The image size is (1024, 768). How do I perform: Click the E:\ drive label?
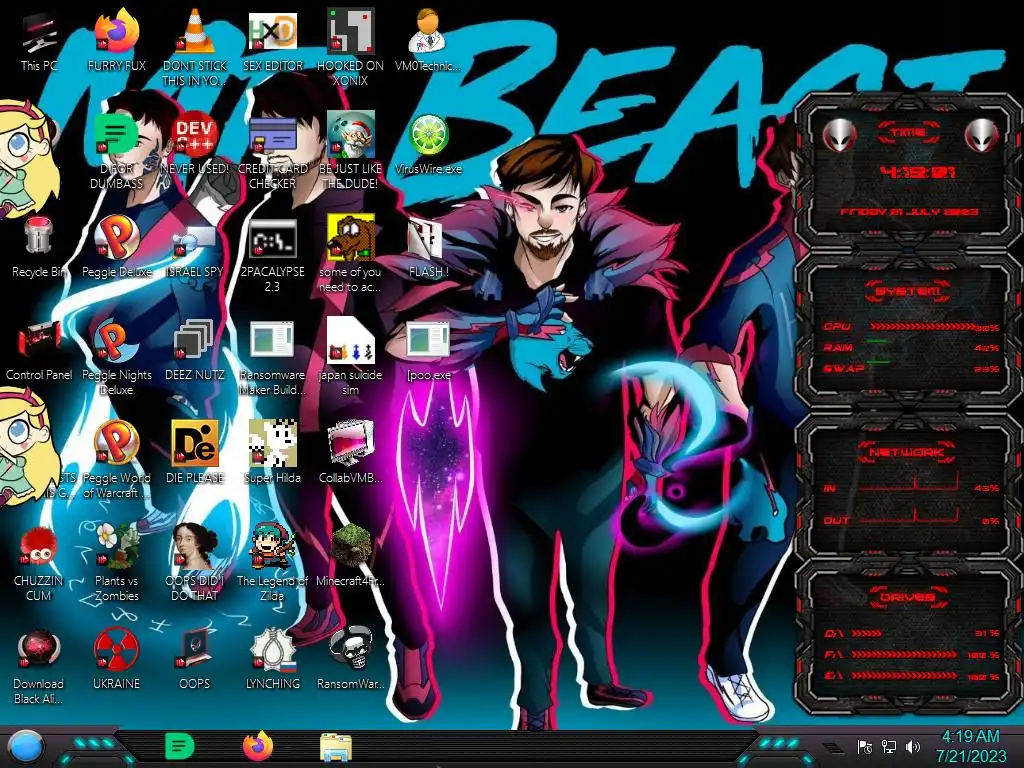(833, 676)
